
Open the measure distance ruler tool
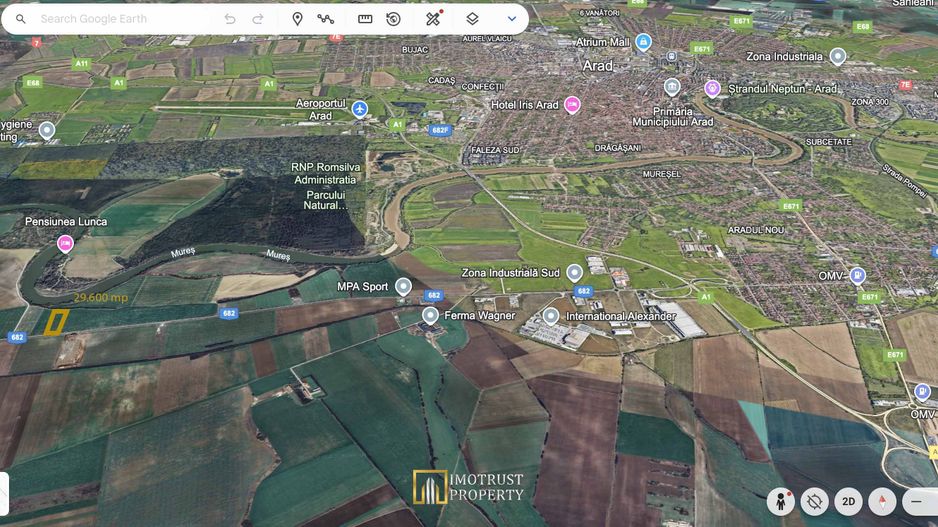click(365, 19)
